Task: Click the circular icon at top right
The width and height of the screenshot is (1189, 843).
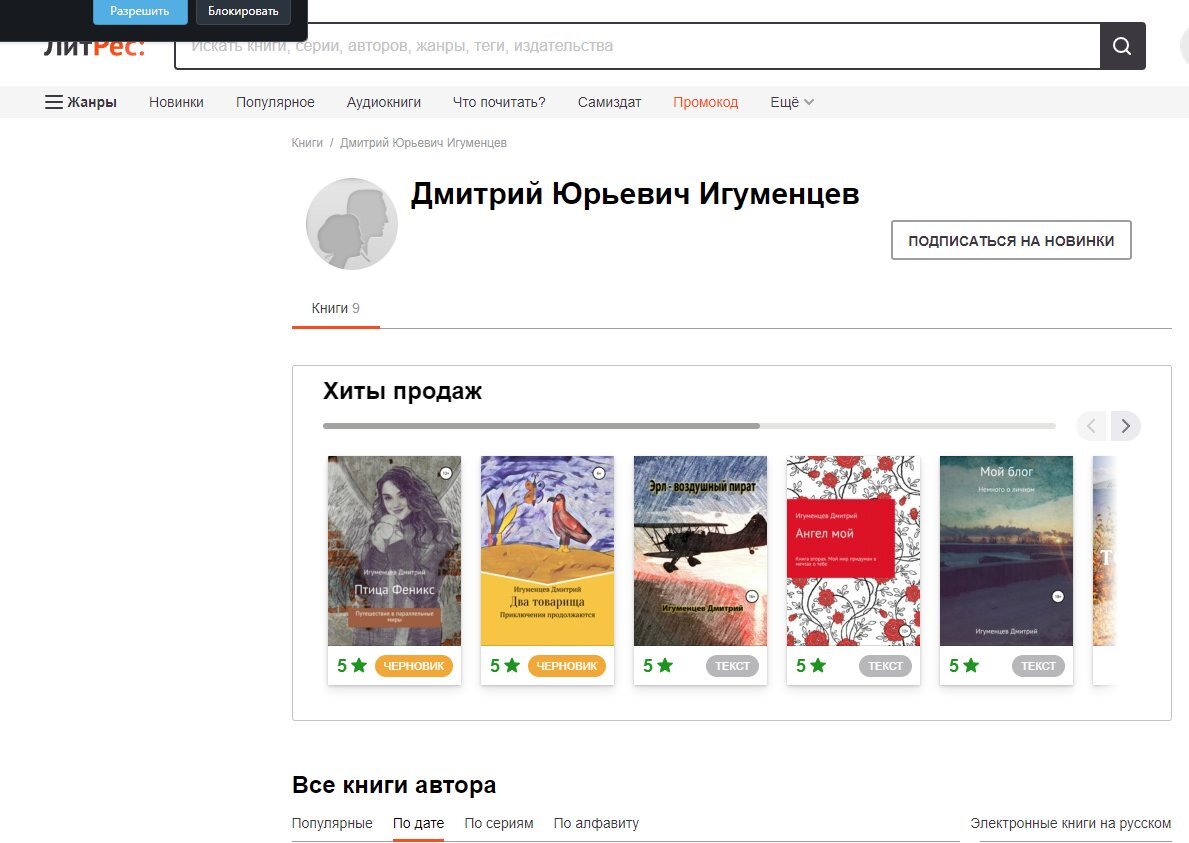Action: pyautogui.click(x=1184, y=45)
